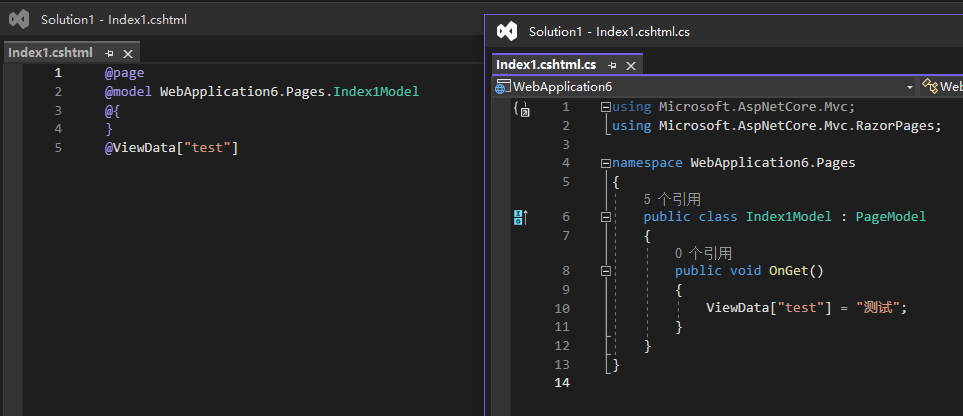Open the '0 个引用' CodeLens link
Viewport: 963px width, 416px height.
703,253
